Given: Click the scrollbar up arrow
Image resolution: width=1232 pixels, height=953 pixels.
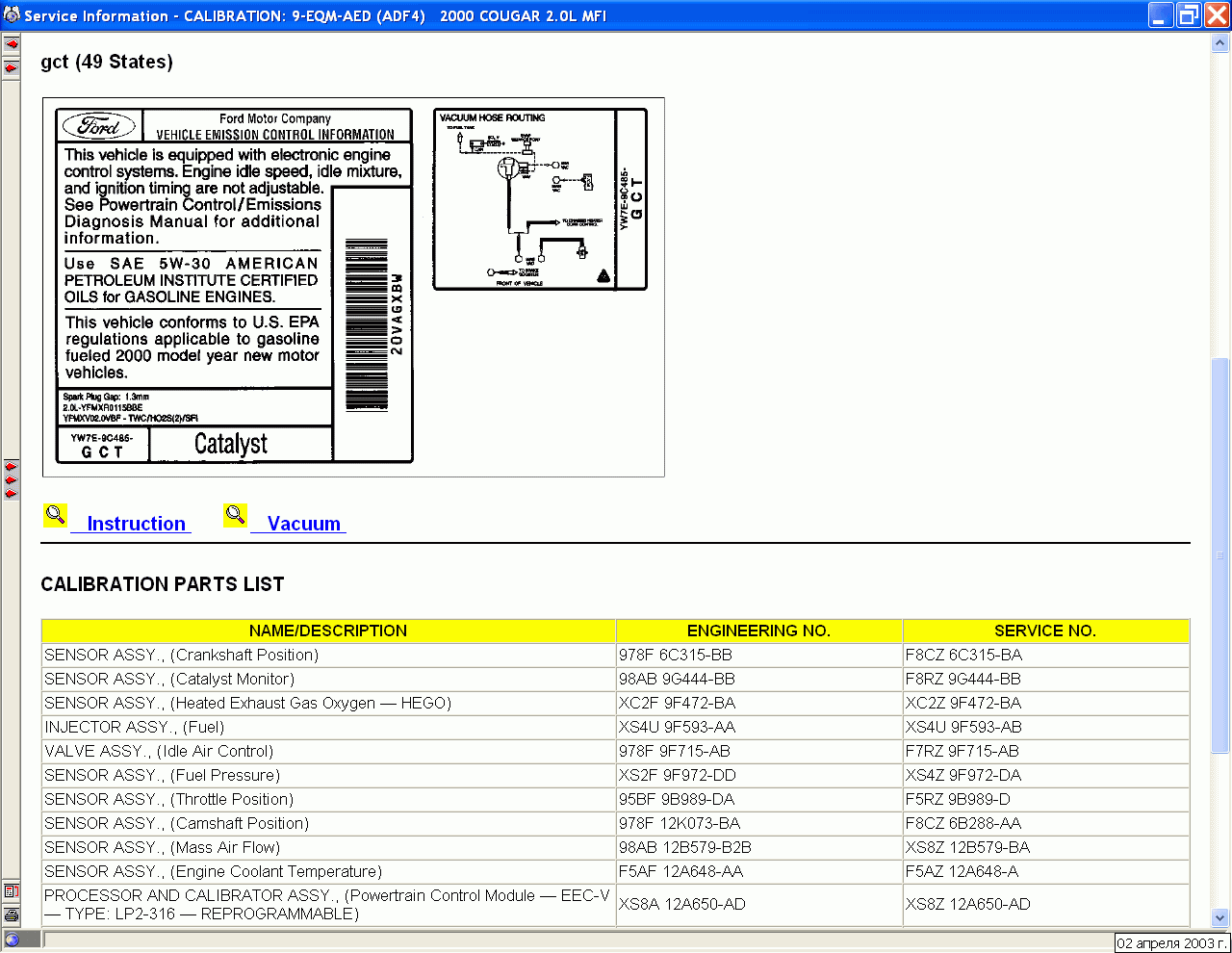Looking at the screenshot, I should (x=1219, y=44).
